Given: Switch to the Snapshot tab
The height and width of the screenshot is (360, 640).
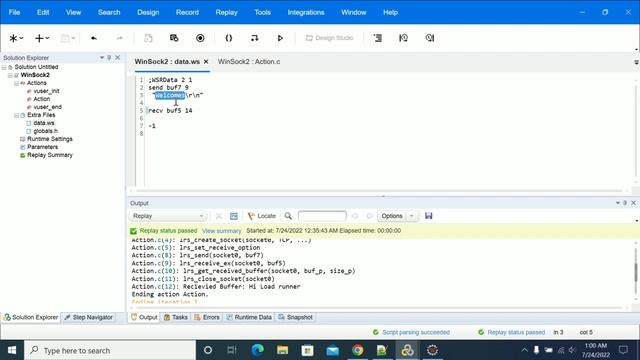Looking at the screenshot, I should coord(296,317).
